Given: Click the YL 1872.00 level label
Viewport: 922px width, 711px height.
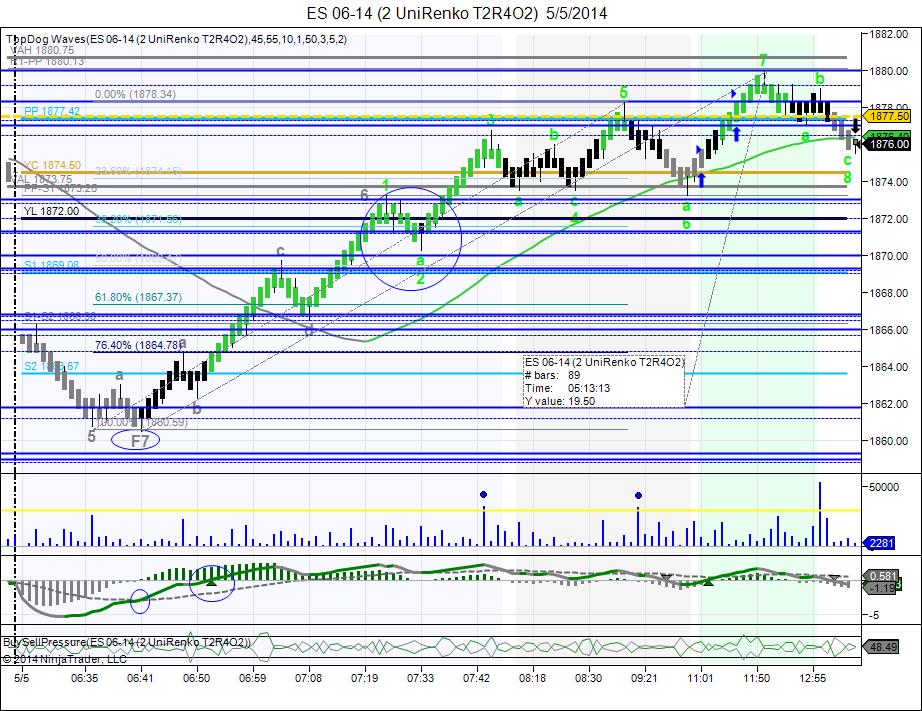Looking at the screenshot, I should tap(51, 211).
